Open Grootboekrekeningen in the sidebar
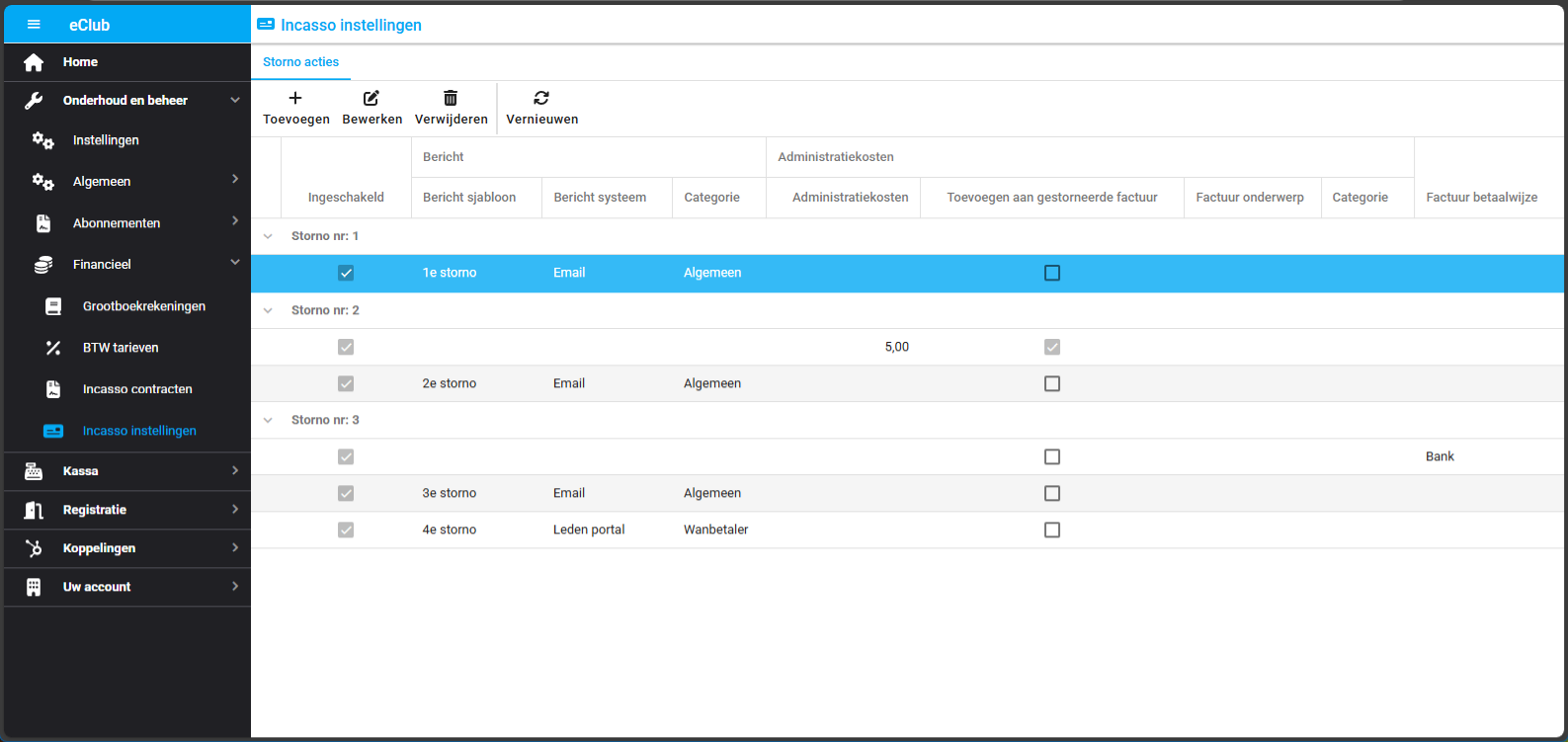This screenshot has height=742, width=1568. pos(144,306)
